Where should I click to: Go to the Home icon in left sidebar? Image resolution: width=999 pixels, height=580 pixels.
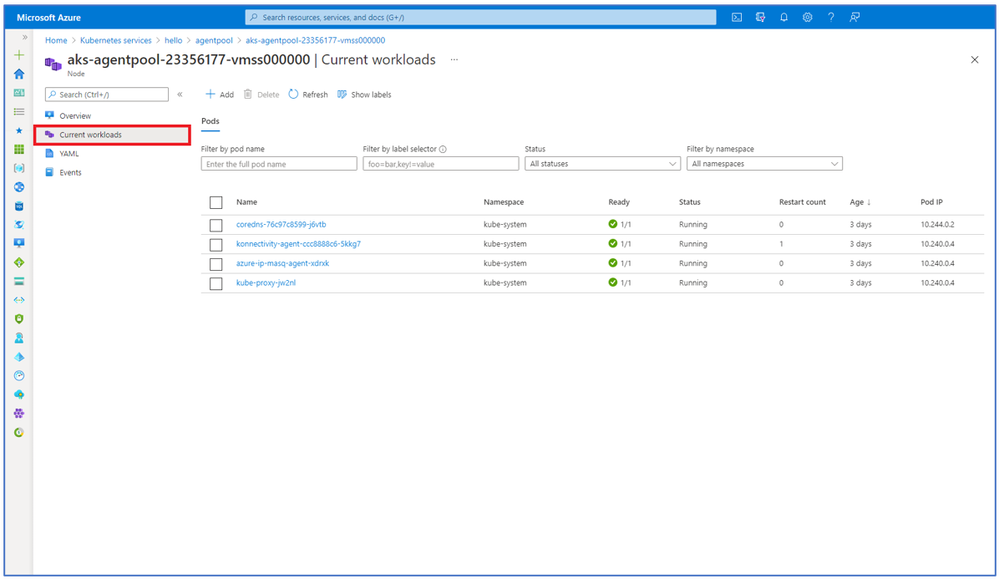click(x=19, y=74)
